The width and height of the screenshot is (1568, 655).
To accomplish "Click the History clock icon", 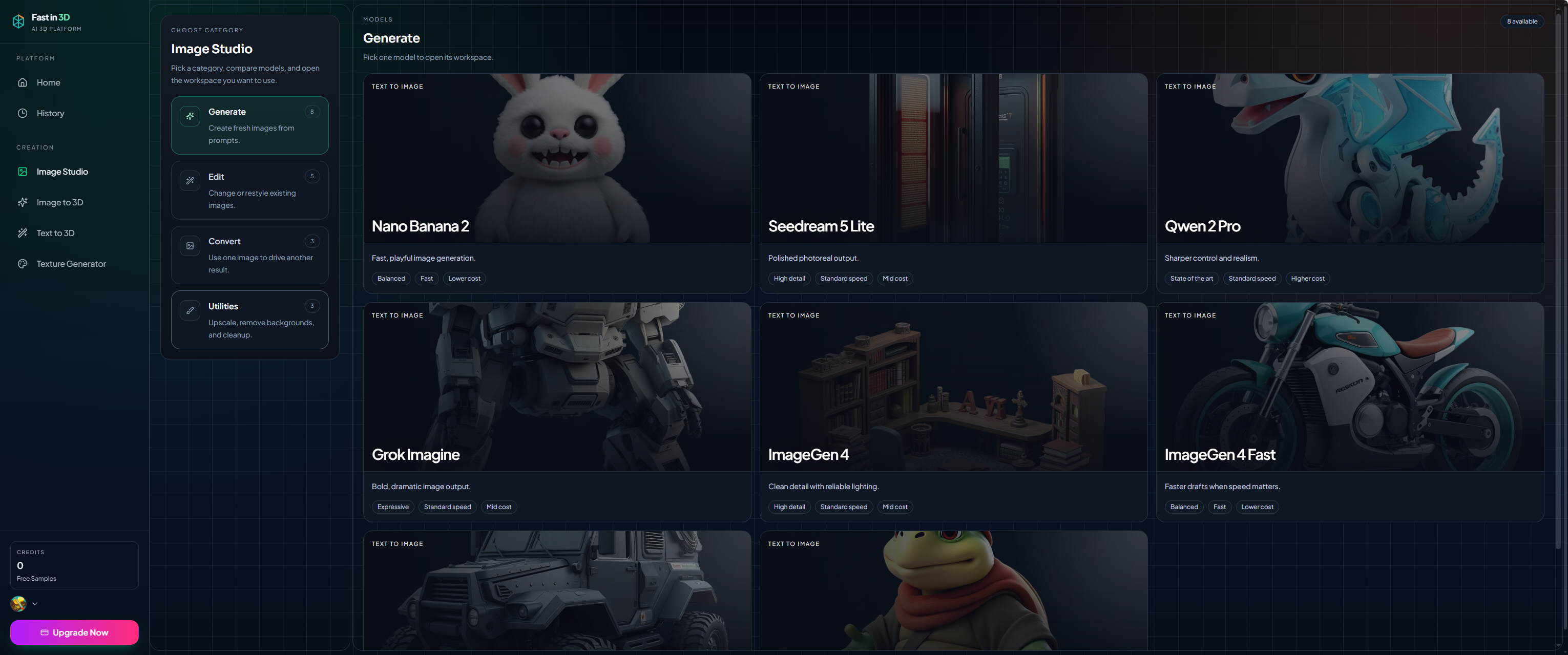I will pyautogui.click(x=23, y=113).
